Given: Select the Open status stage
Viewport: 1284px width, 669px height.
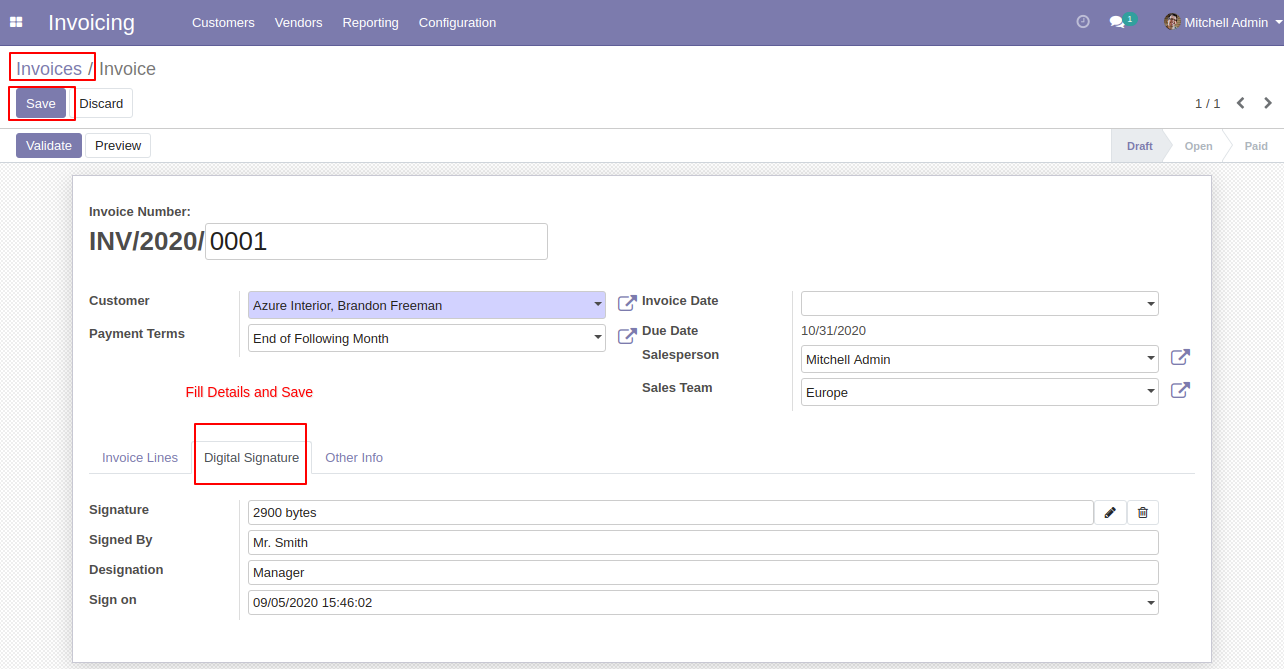Looking at the screenshot, I should (1198, 146).
